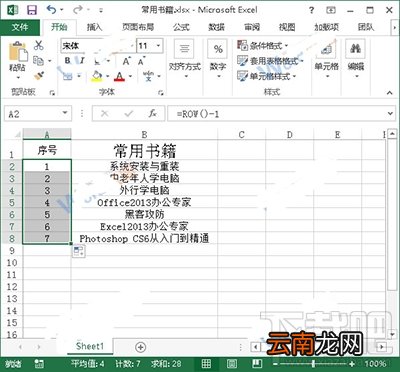Select cell containing 黑客攻防
Screen dimensions: 400x372
(144, 214)
